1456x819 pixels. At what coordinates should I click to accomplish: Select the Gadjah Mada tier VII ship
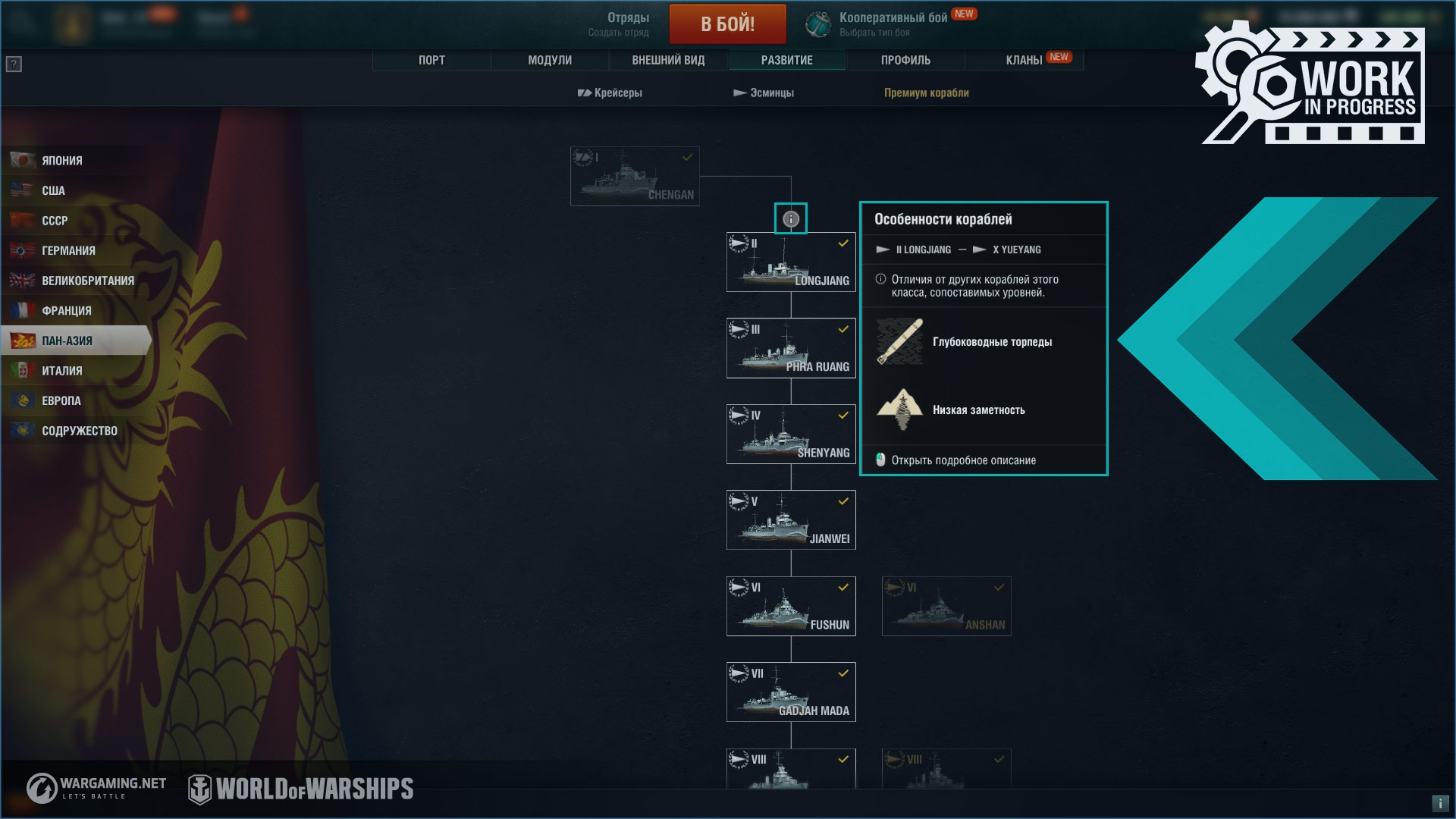click(791, 692)
